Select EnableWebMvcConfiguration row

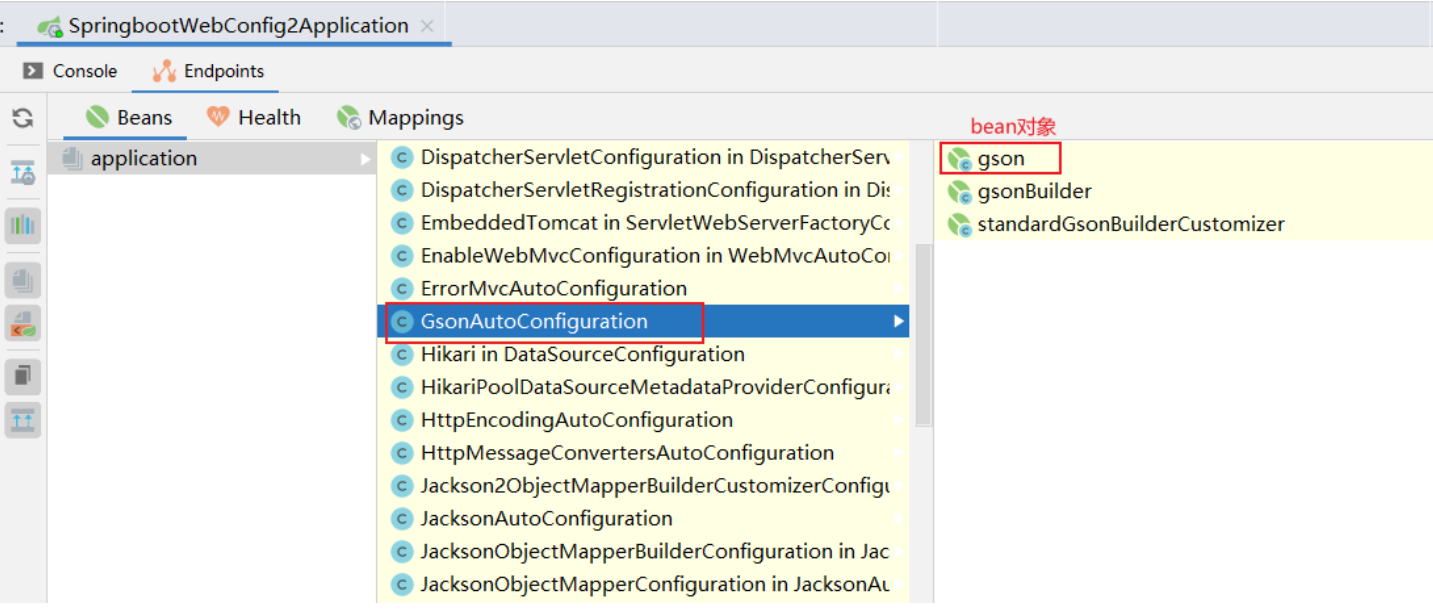click(x=642, y=256)
